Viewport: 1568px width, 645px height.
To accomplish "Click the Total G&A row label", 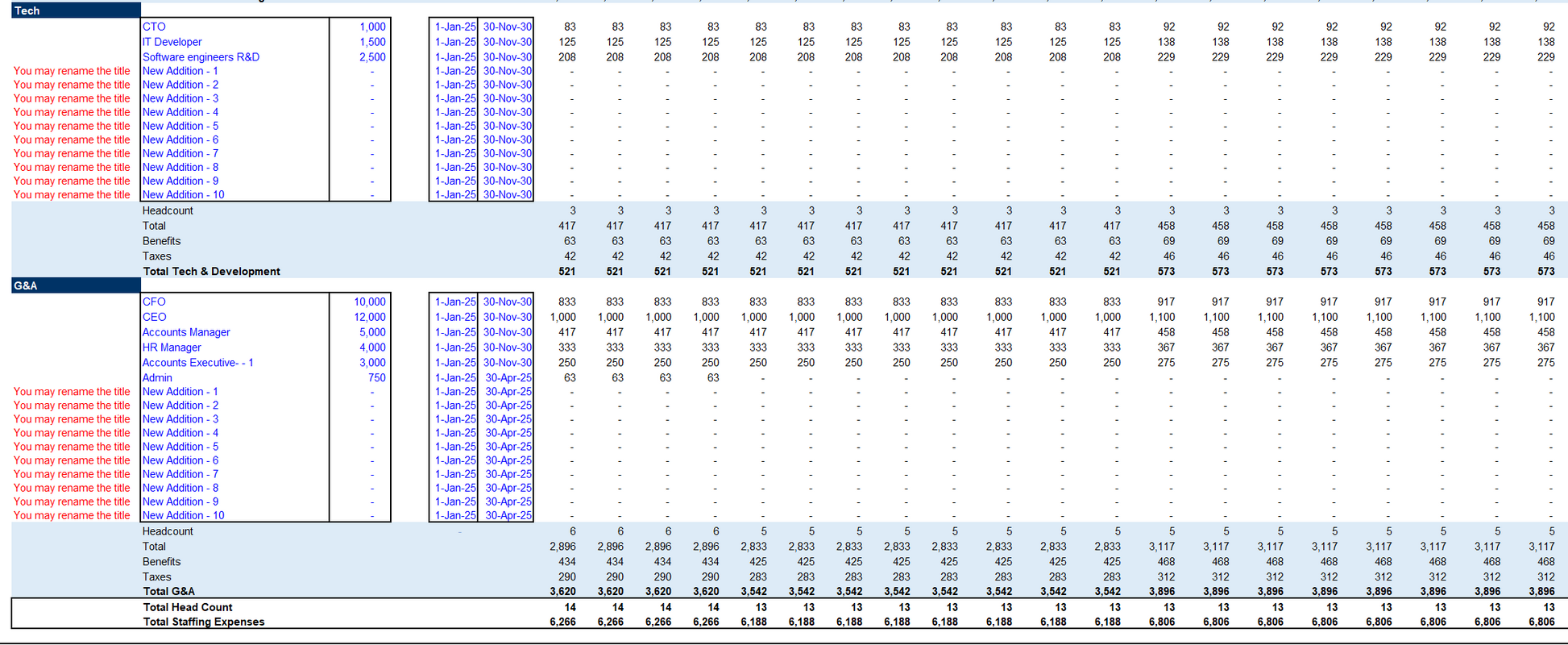I will pyautogui.click(x=168, y=592).
